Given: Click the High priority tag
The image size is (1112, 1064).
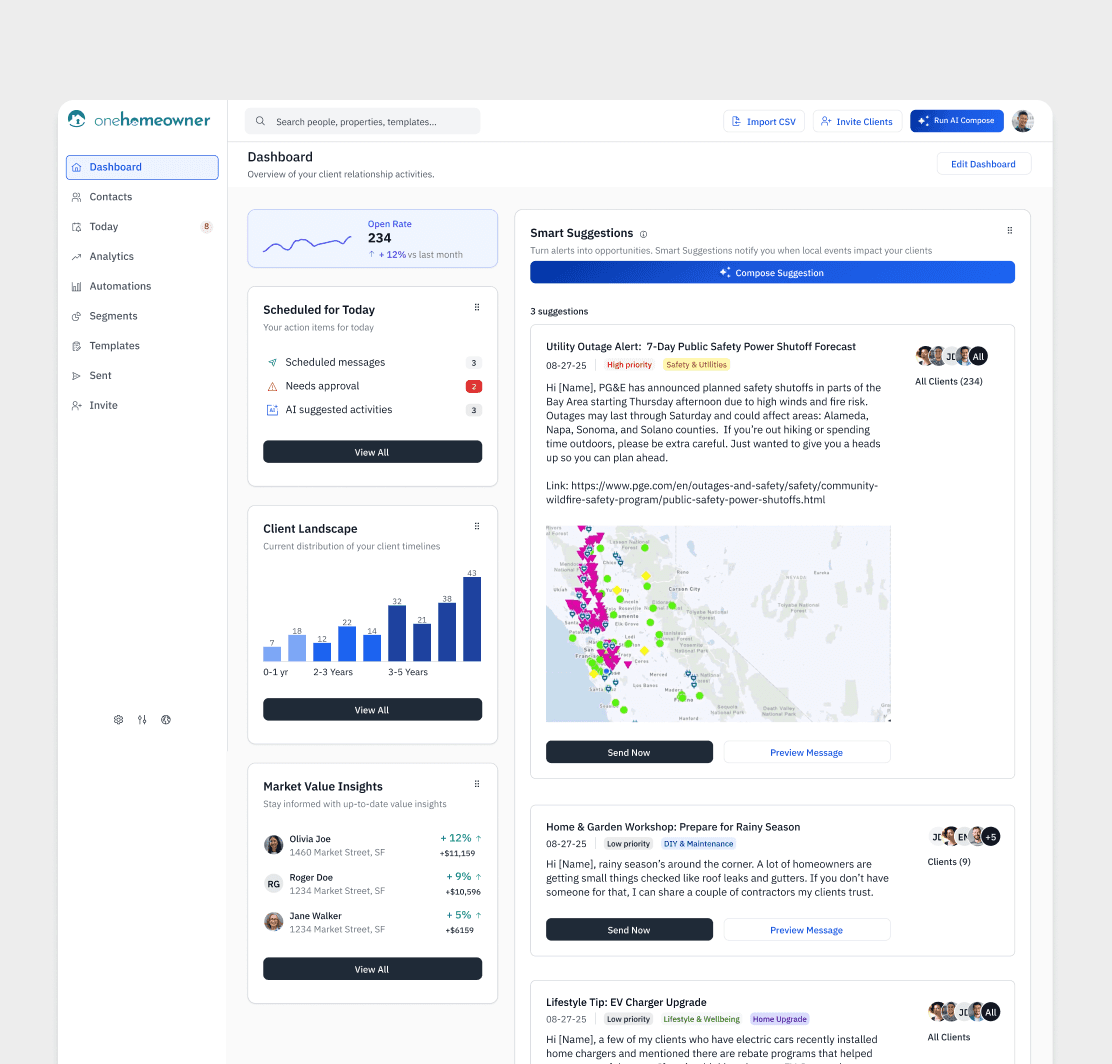Looking at the screenshot, I should pyautogui.click(x=629, y=365).
